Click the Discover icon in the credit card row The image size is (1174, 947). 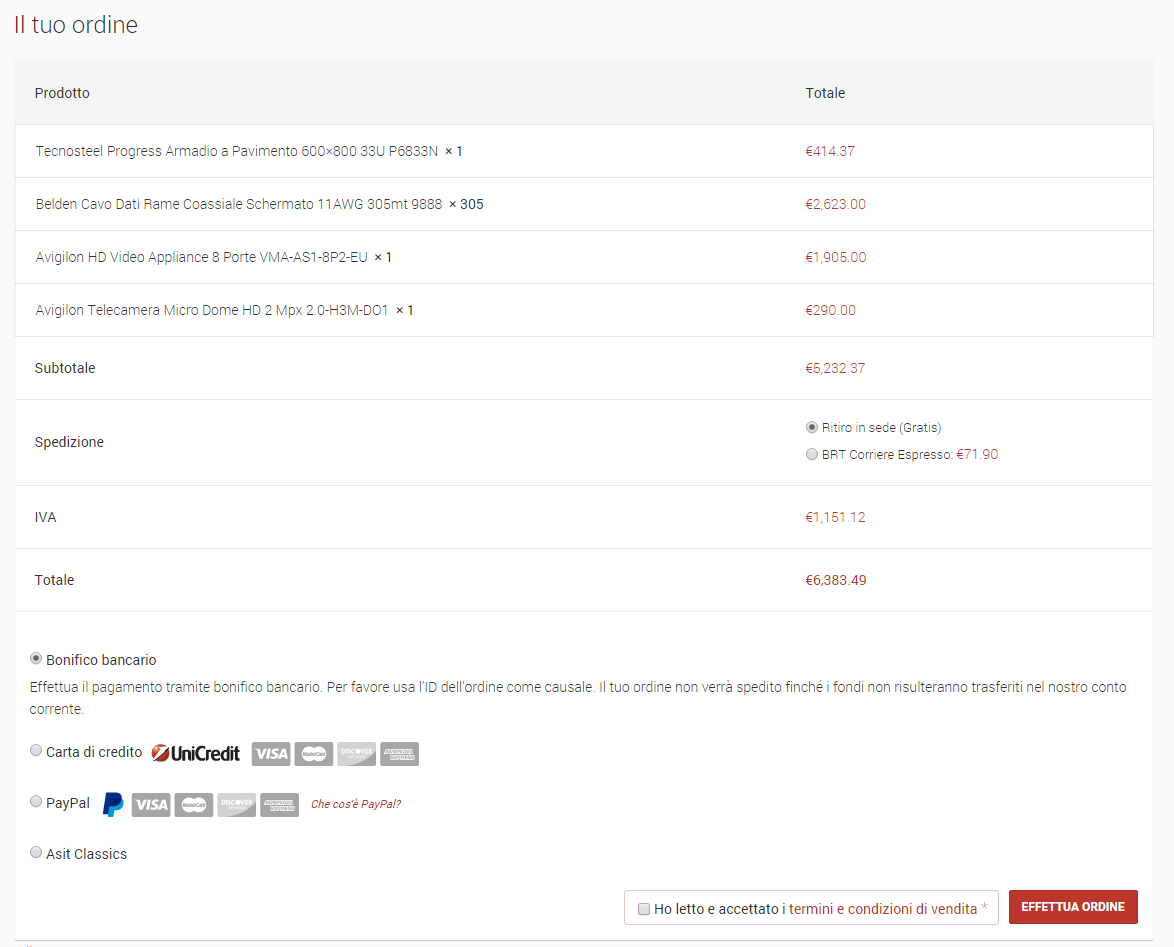356,754
